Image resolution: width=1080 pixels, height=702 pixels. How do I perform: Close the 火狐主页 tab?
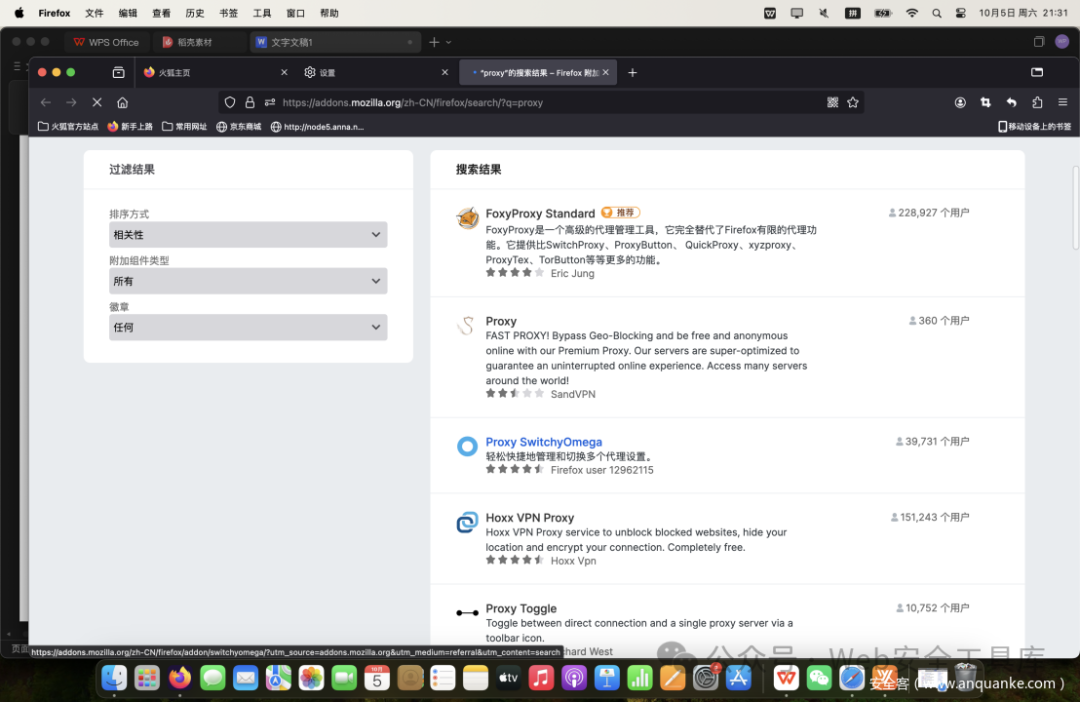(x=284, y=72)
